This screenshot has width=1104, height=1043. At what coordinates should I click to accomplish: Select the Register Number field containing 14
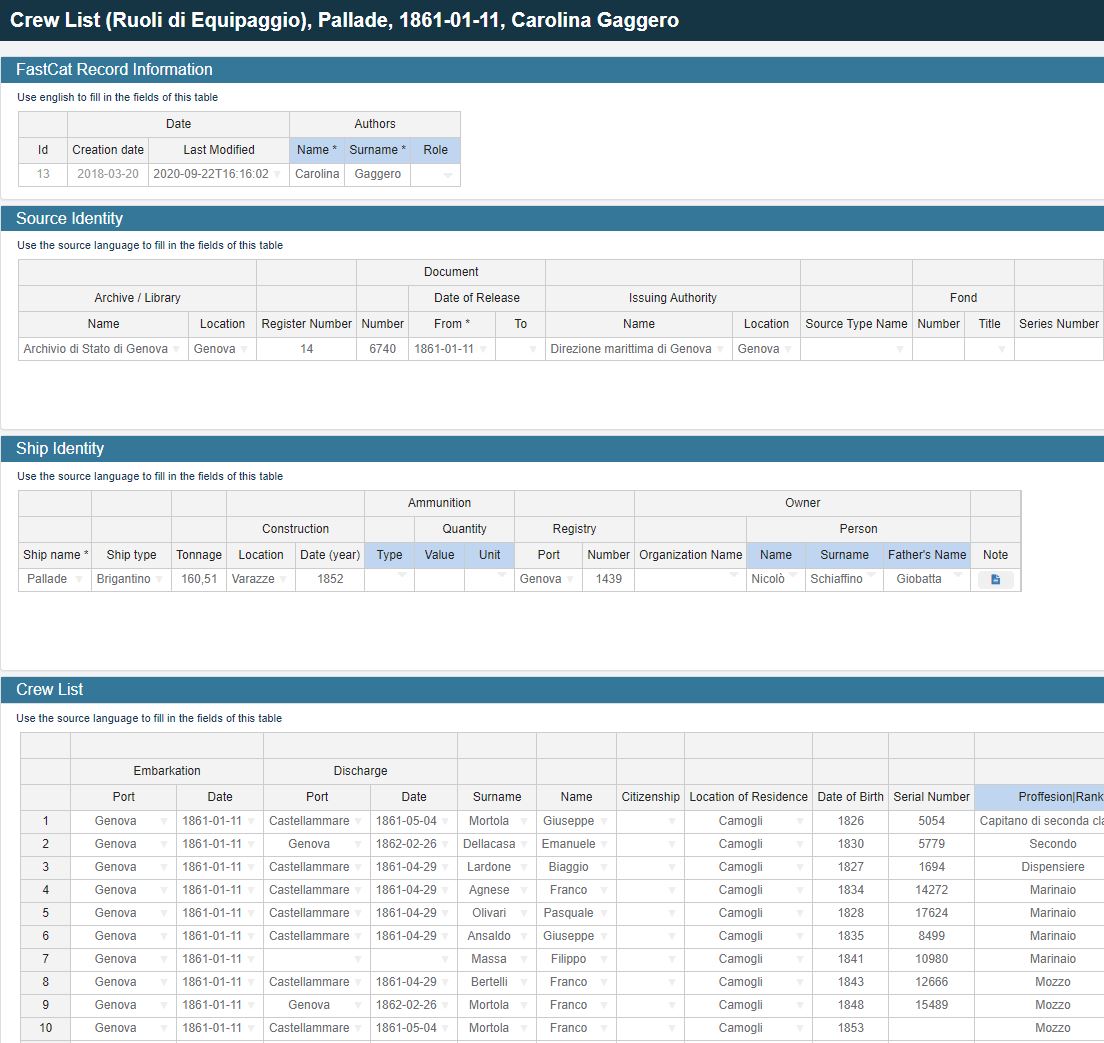tap(306, 349)
